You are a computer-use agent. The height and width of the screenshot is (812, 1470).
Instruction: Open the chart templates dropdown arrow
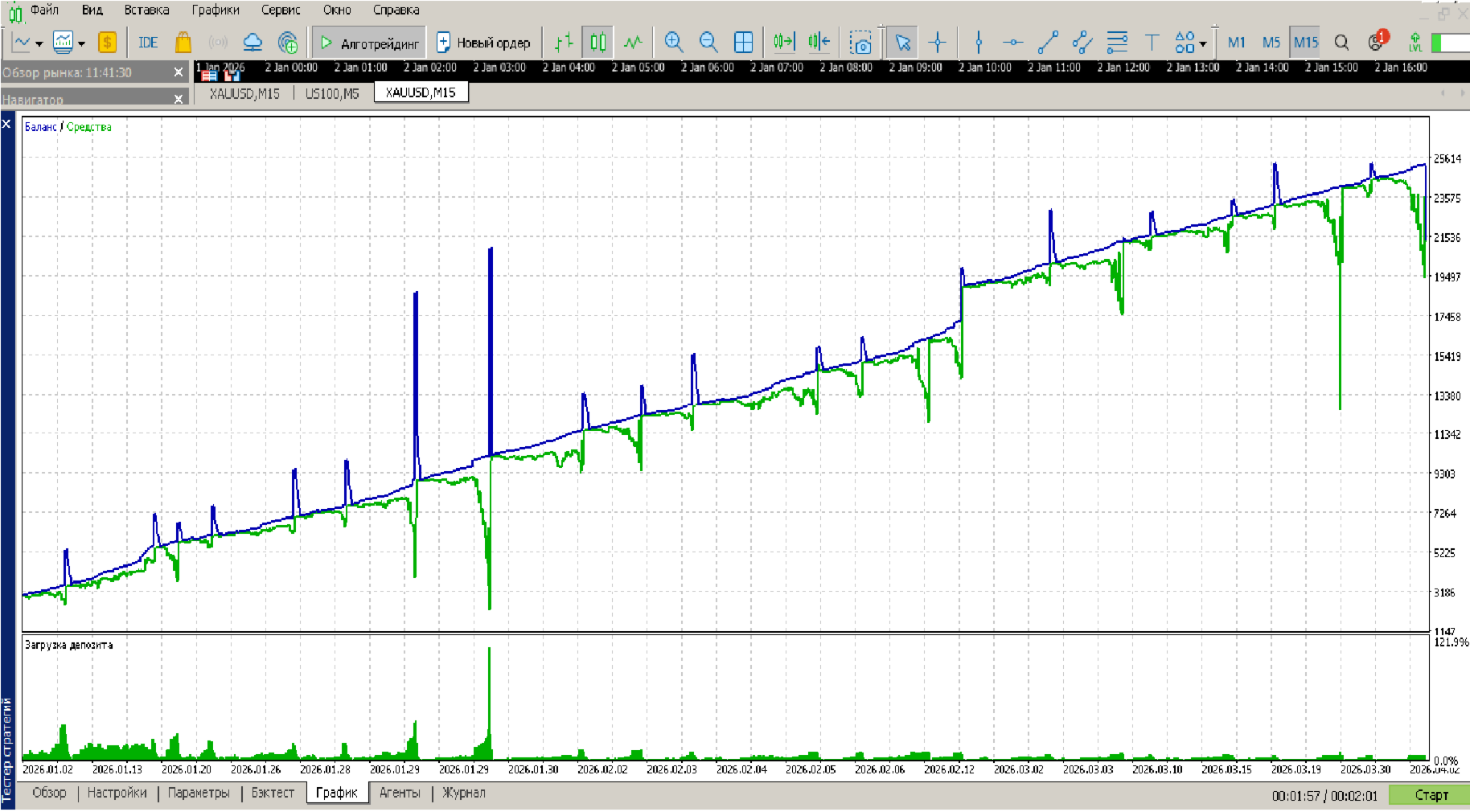81,43
